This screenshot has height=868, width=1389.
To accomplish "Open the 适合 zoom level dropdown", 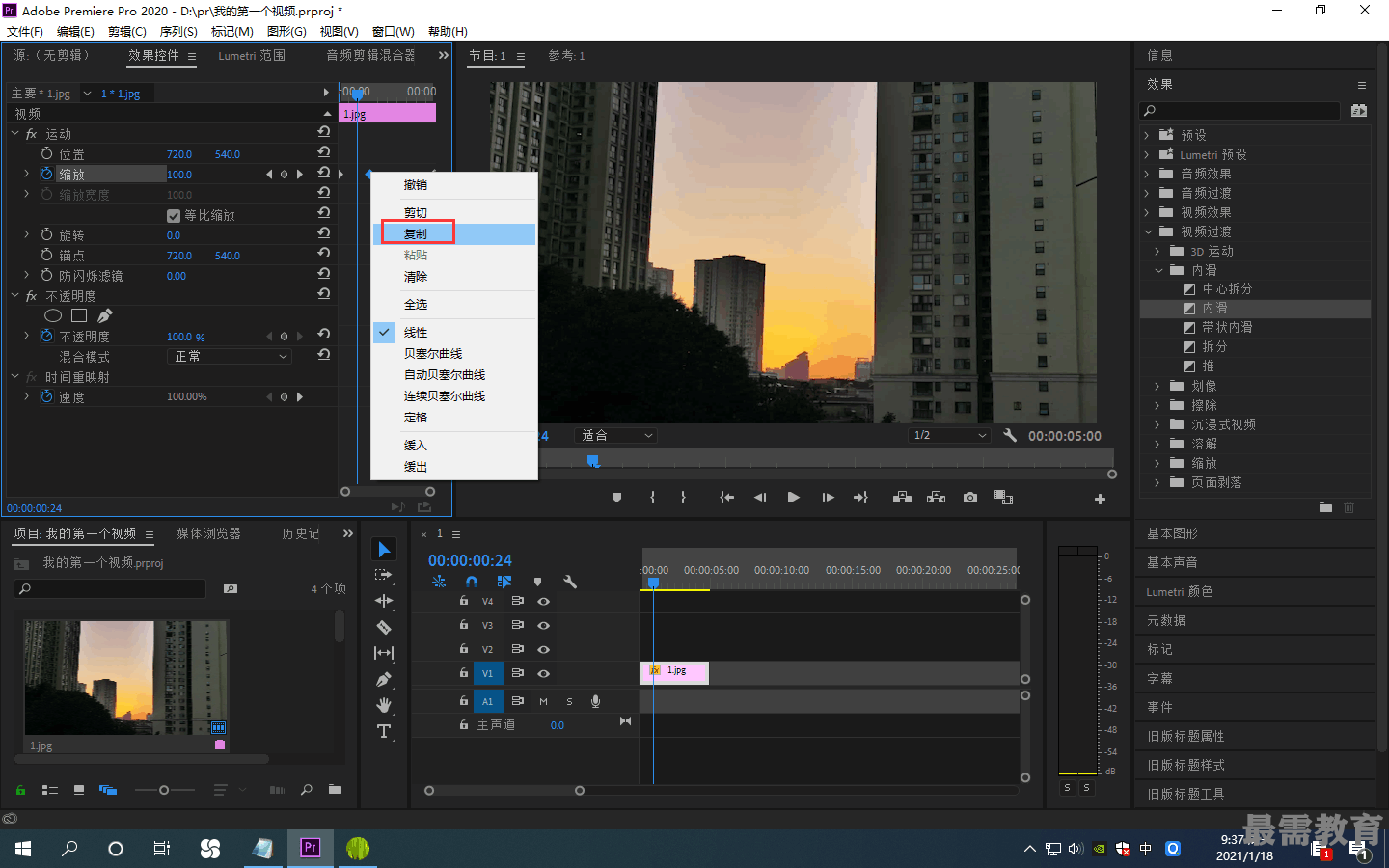I will coord(615,435).
